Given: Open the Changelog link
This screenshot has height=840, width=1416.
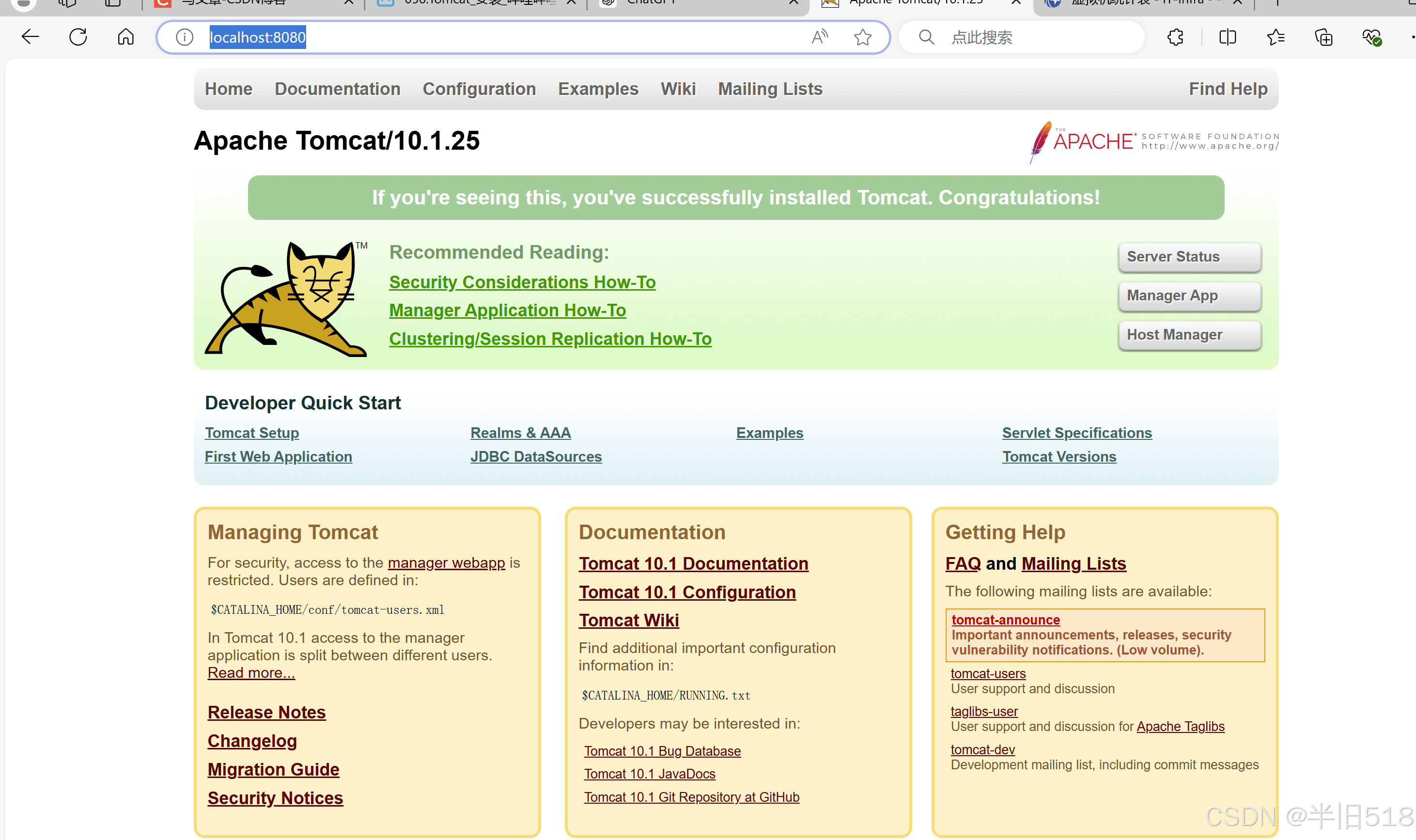Looking at the screenshot, I should (252, 741).
